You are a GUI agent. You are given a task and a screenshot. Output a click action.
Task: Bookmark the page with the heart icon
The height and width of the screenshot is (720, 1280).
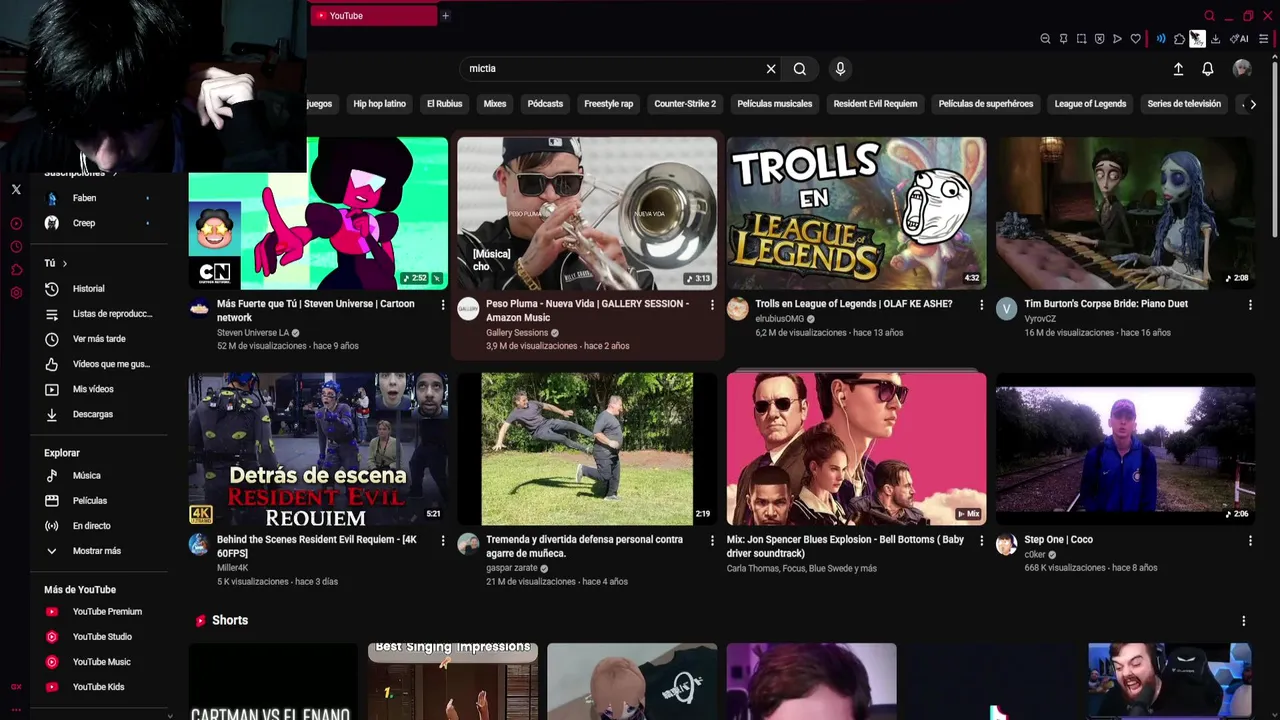point(1135,39)
